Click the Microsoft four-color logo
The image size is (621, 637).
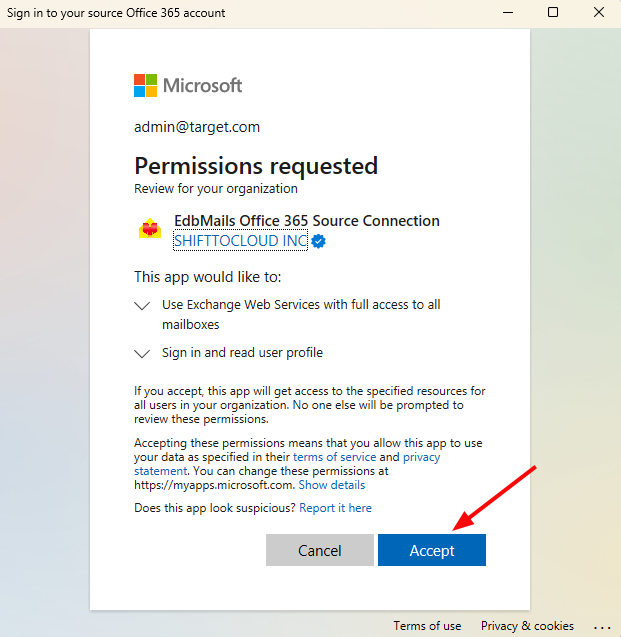[x=145, y=85]
